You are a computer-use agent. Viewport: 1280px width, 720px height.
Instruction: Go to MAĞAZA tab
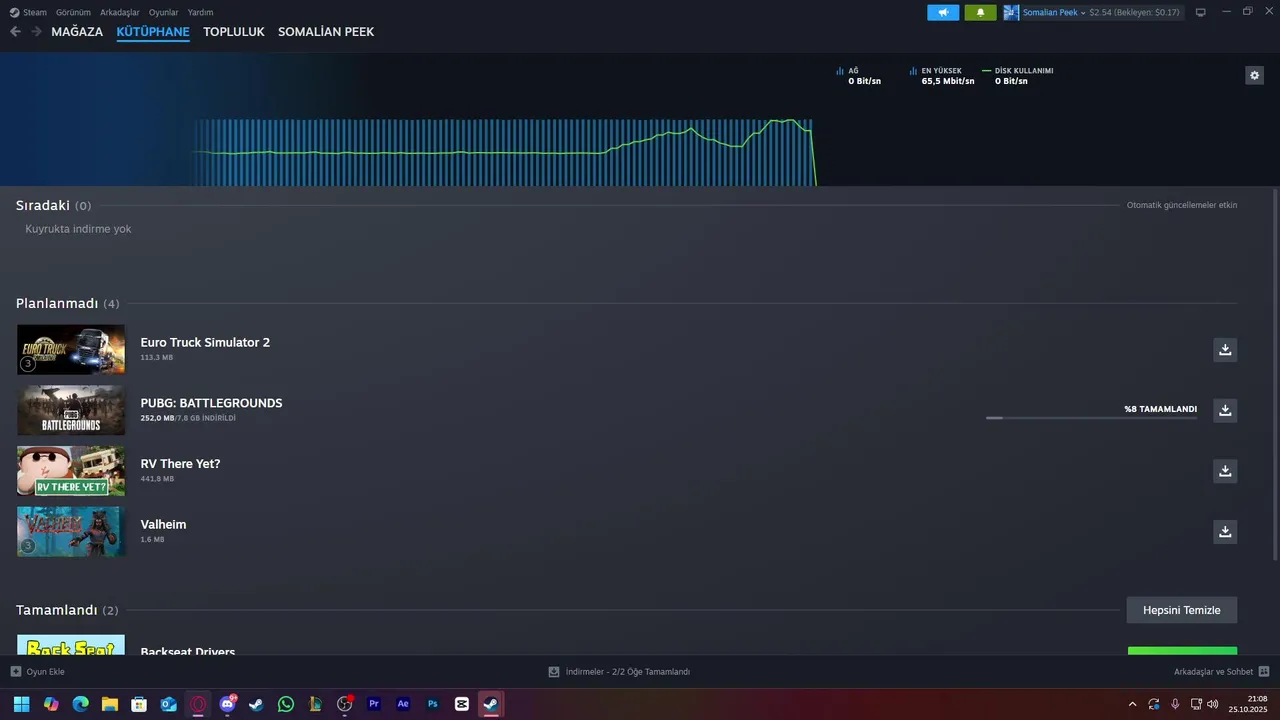point(77,32)
